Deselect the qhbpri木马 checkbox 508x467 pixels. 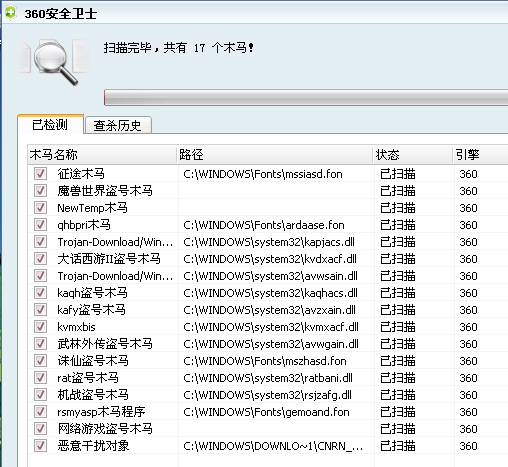tap(40, 225)
